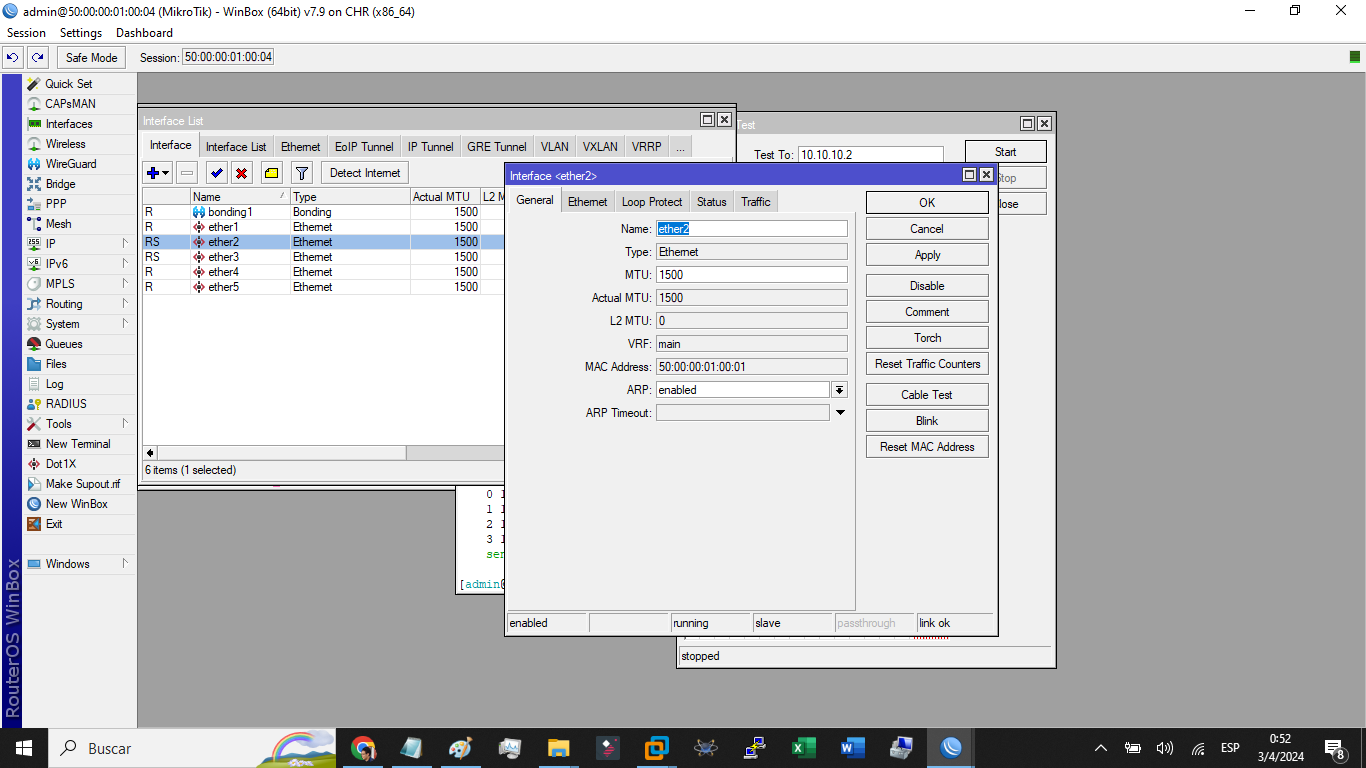Screen dimensions: 1366x768
Task: Open add-interface dropdown arrow beside plus
Action: point(166,173)
